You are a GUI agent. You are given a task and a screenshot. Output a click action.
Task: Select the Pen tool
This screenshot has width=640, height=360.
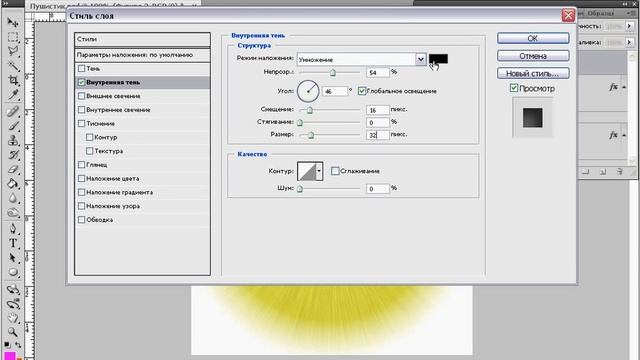(x=13, y=228)
